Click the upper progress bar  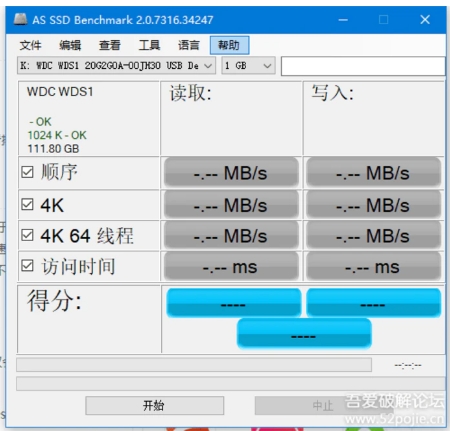pos(194,365)
